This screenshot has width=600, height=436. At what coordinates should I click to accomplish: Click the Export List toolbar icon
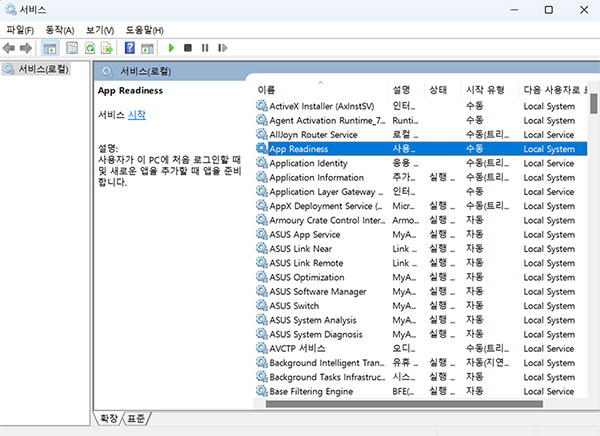(107, 48)
